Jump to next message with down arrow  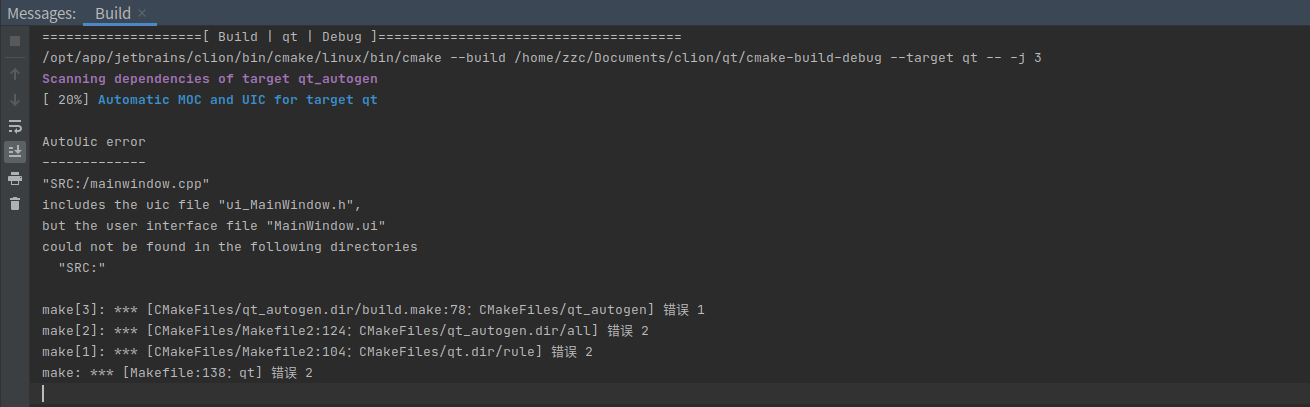tap(15, 100)
